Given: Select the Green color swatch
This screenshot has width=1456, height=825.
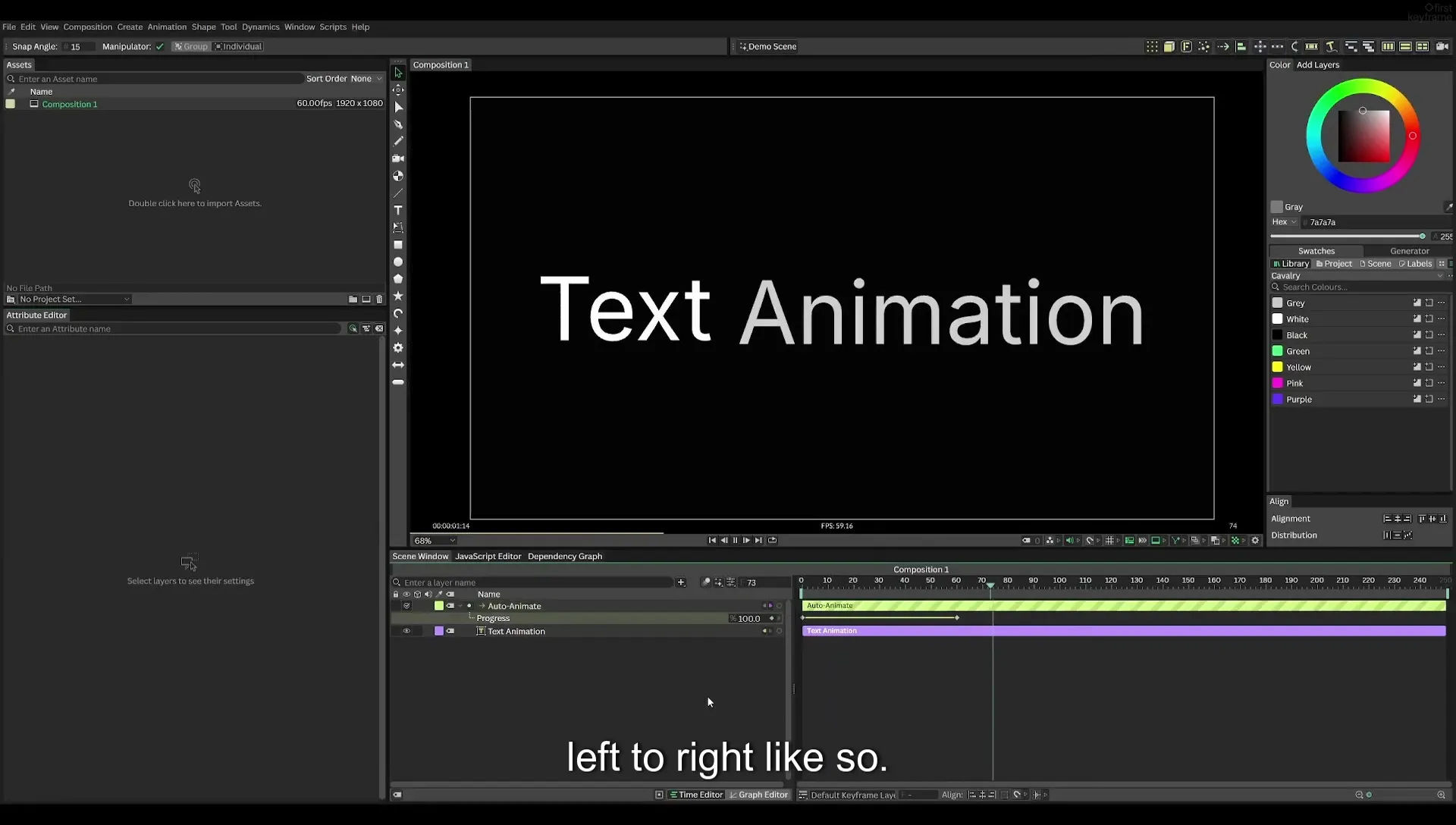Looking at the screenshot, I should pos(1278,352).
